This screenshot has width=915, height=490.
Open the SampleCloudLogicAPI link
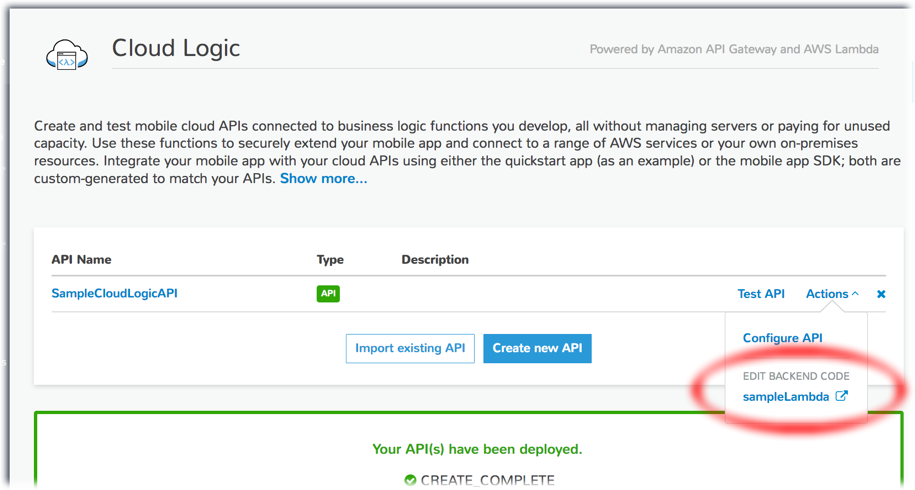point(114,293)
